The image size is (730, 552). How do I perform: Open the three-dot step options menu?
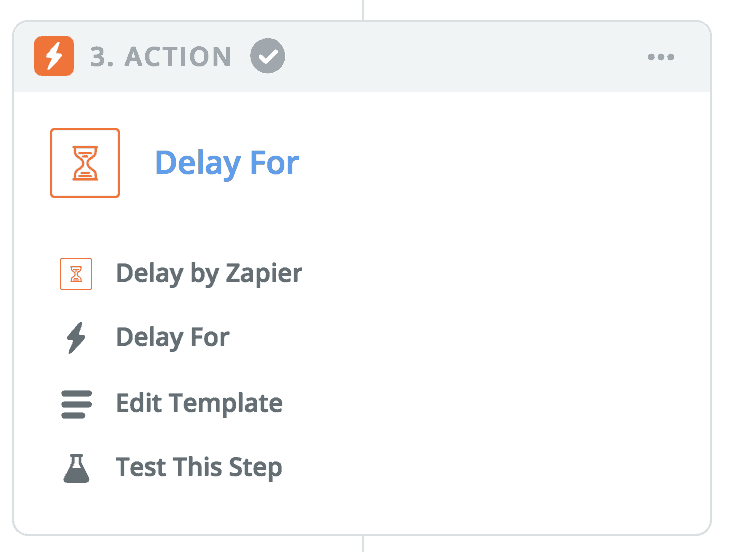tap(661, 57)
